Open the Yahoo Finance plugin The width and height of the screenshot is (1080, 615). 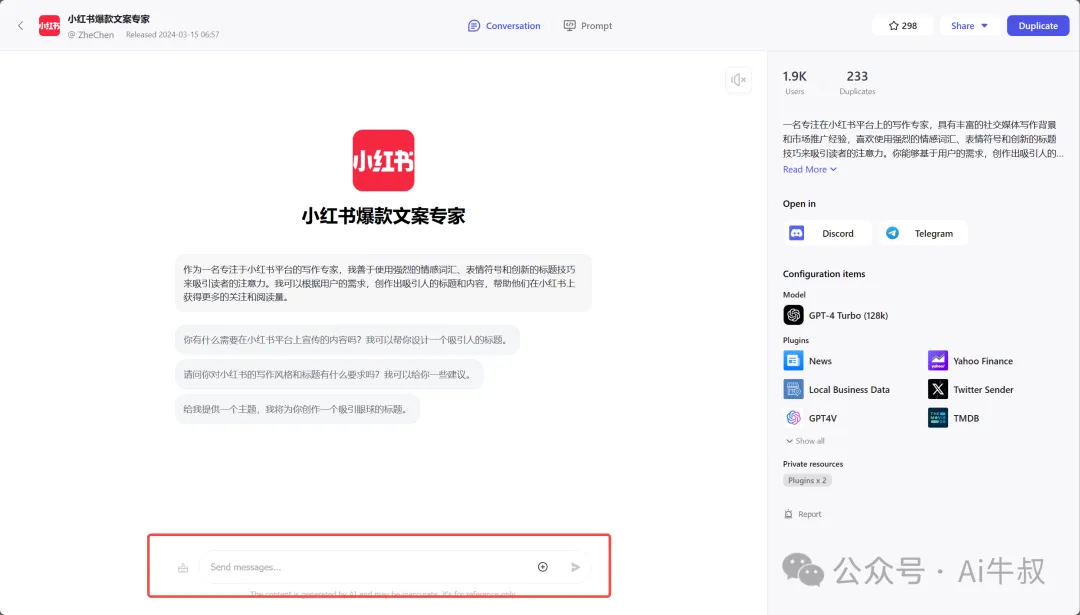(937, 360)
